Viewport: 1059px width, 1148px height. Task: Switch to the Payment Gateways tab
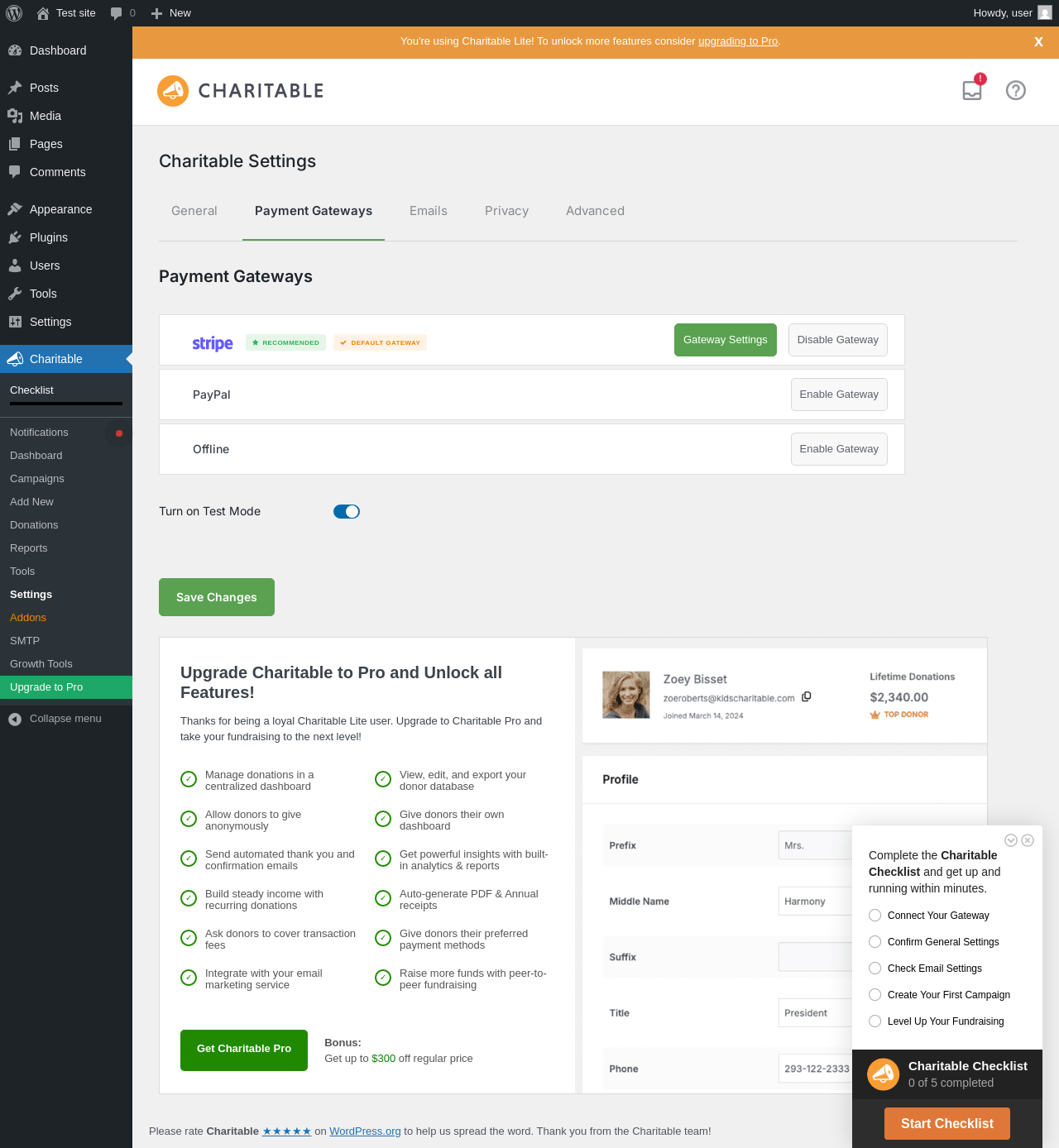(314, 211)
